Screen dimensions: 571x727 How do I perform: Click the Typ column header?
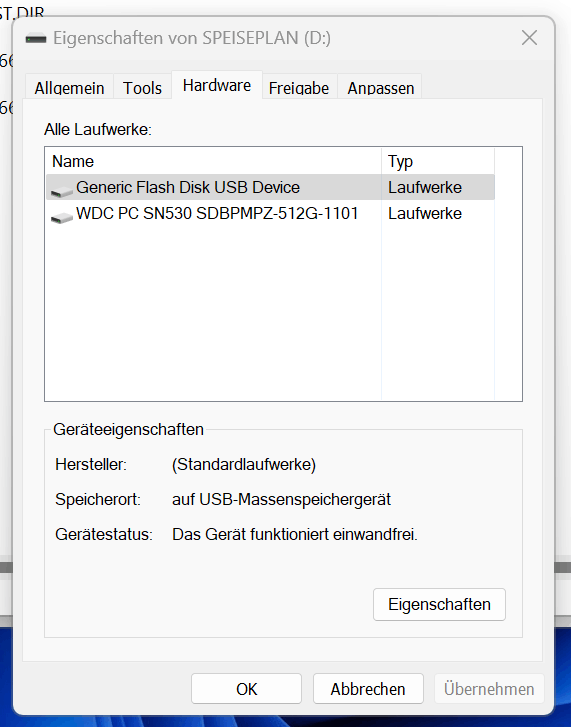438,161
